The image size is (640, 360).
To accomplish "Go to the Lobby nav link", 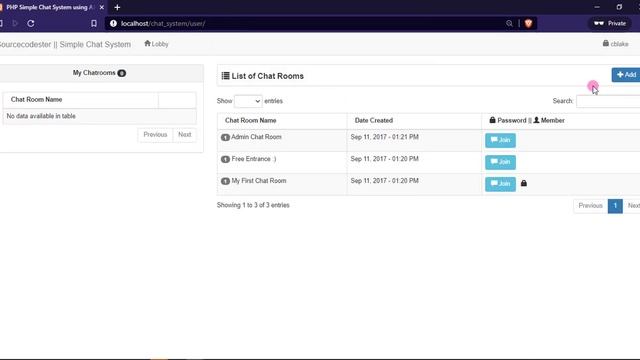I will [x=156, y=44].
